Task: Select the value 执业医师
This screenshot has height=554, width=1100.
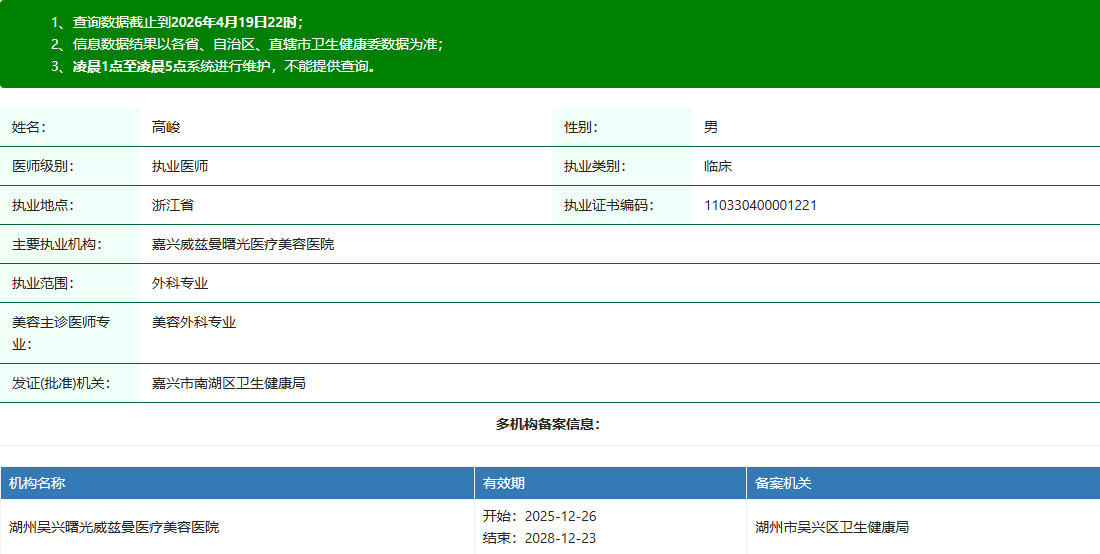Action: [x=180, y=166]
